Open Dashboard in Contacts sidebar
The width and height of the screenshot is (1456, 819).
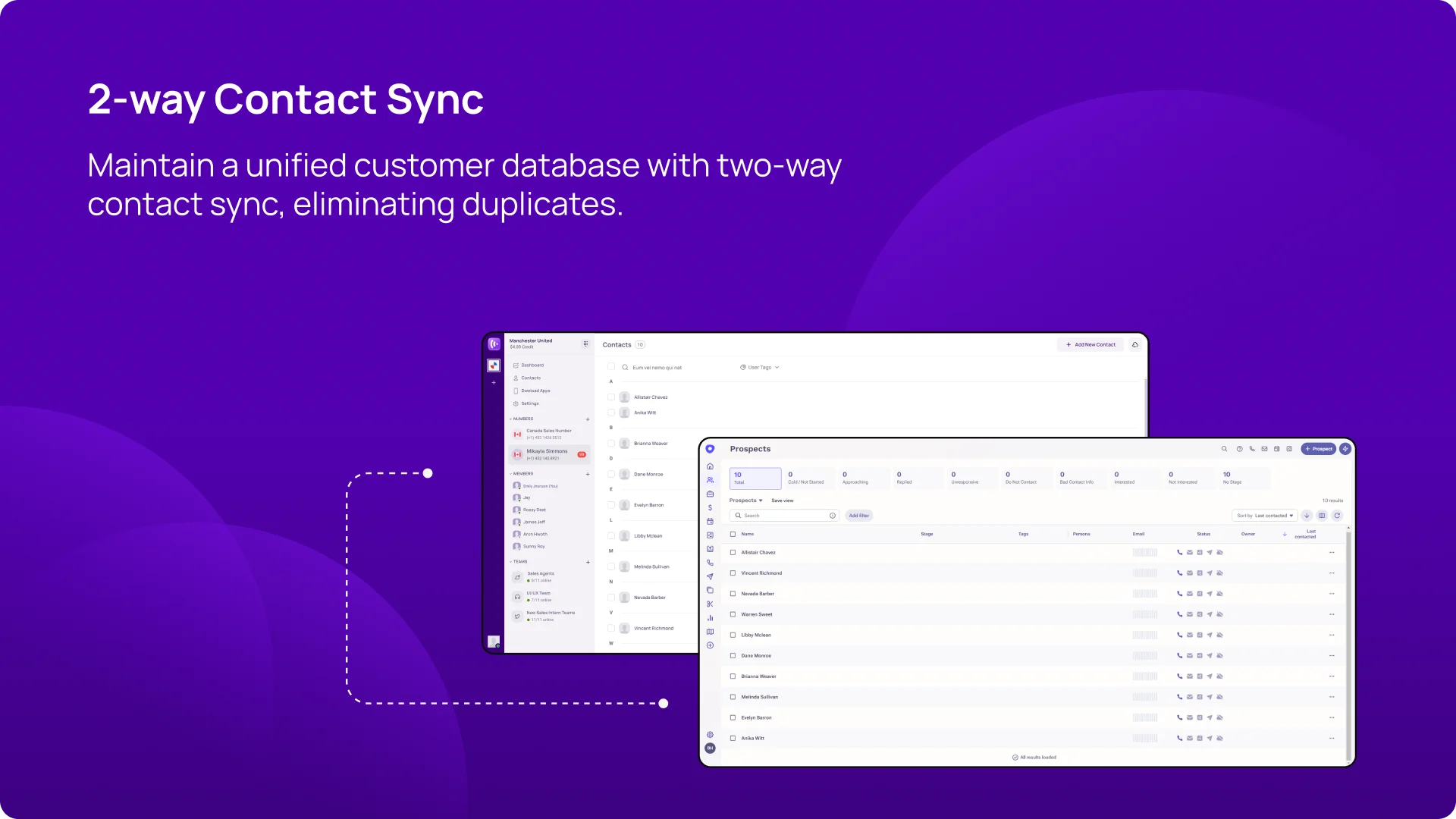tap(529, 366)
